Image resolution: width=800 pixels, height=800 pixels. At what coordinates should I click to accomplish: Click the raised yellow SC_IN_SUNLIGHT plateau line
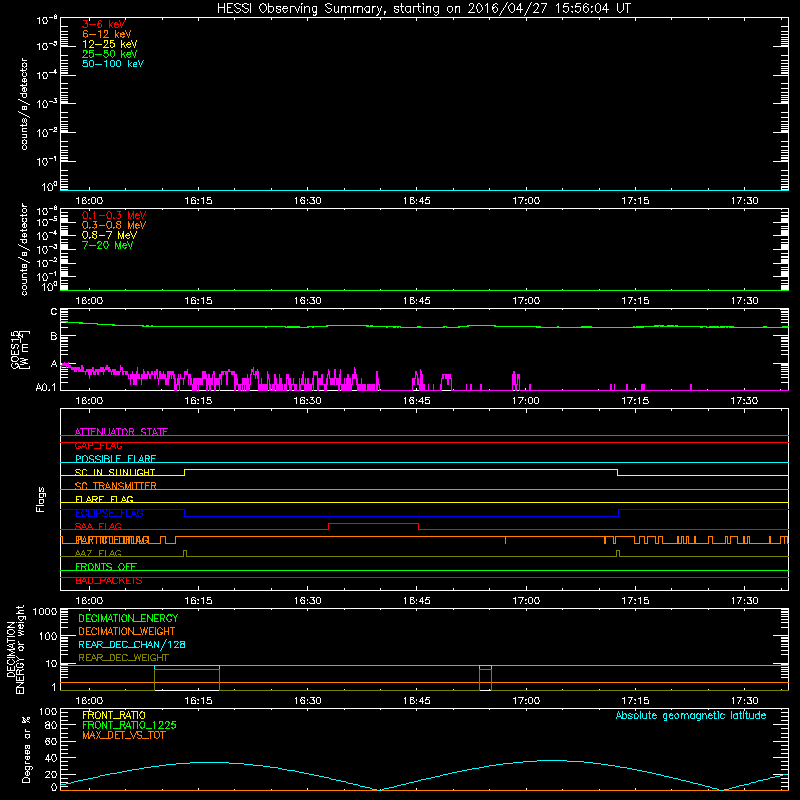(401, 469)
